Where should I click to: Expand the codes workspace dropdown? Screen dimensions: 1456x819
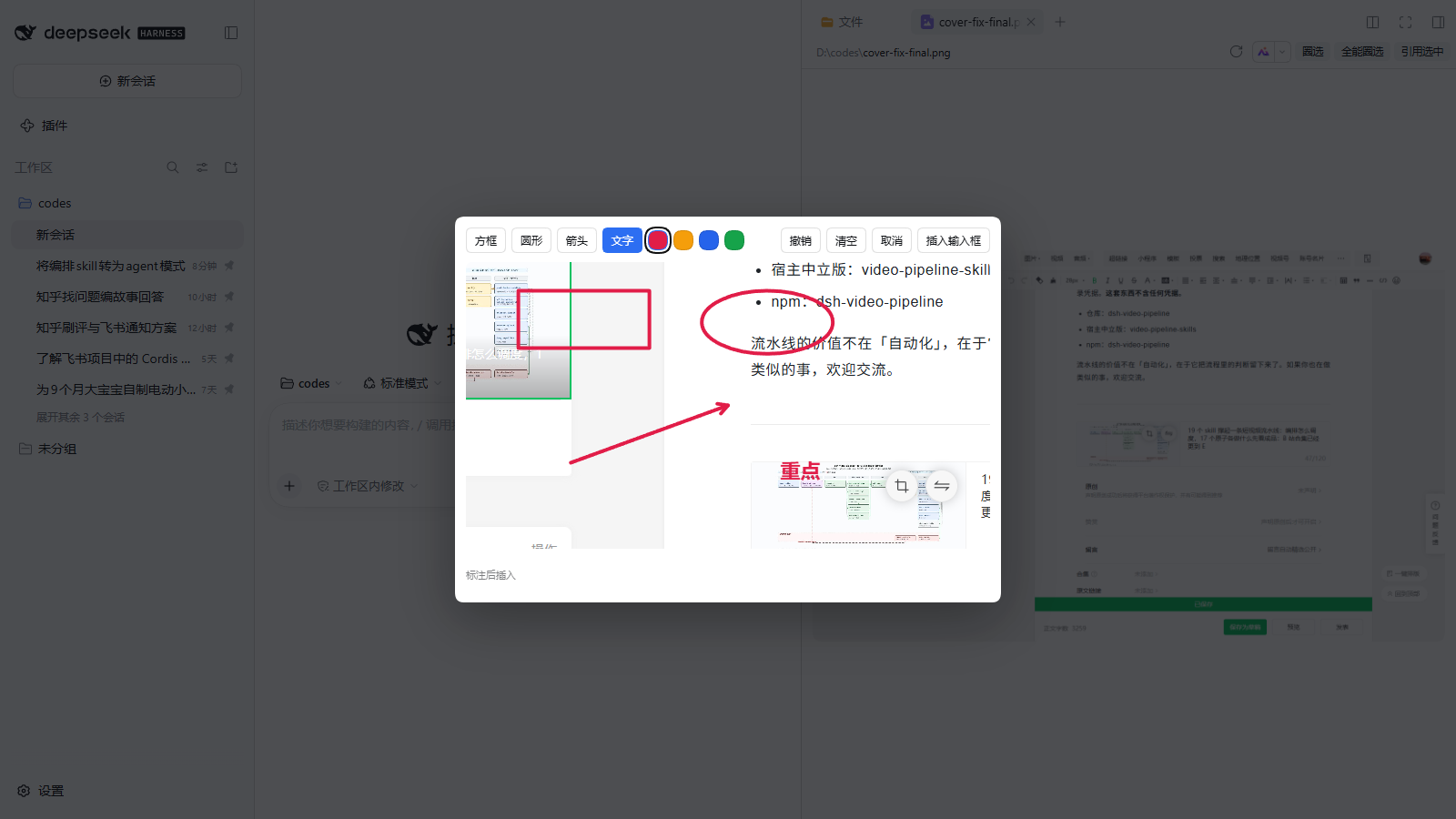tap(311, 383)
